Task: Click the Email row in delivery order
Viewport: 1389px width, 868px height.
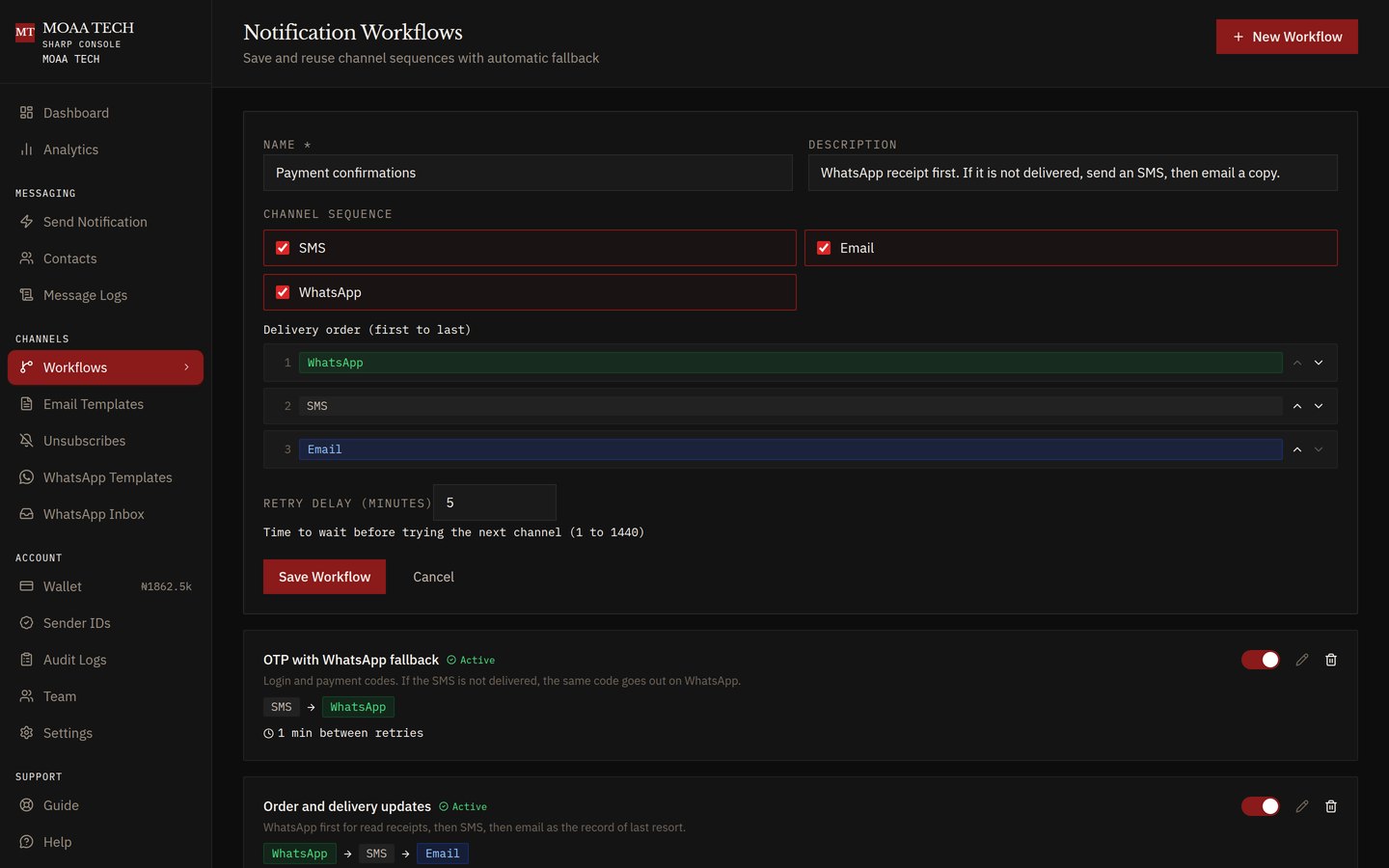Action: 801,449
